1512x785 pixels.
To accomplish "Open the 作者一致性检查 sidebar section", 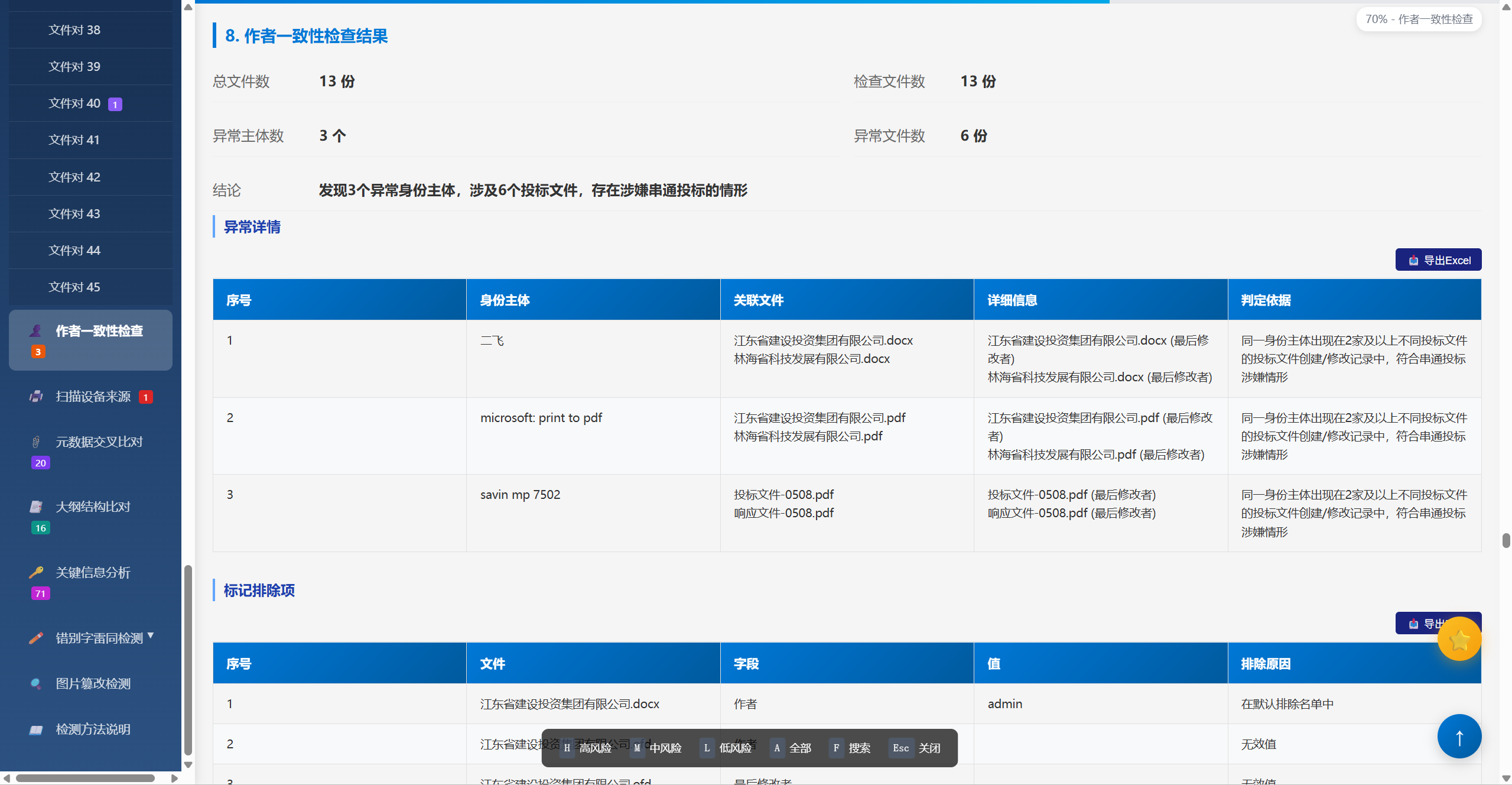I will 90,340.
